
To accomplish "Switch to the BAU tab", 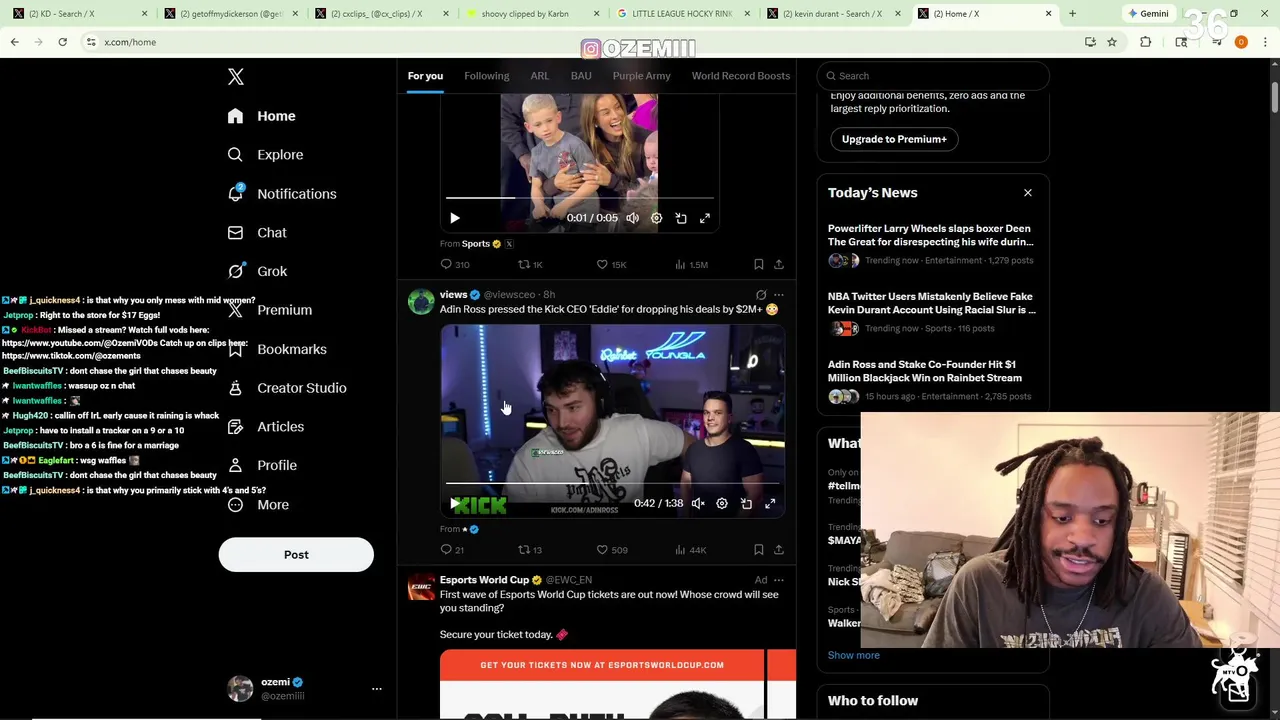I will [581, 76].
